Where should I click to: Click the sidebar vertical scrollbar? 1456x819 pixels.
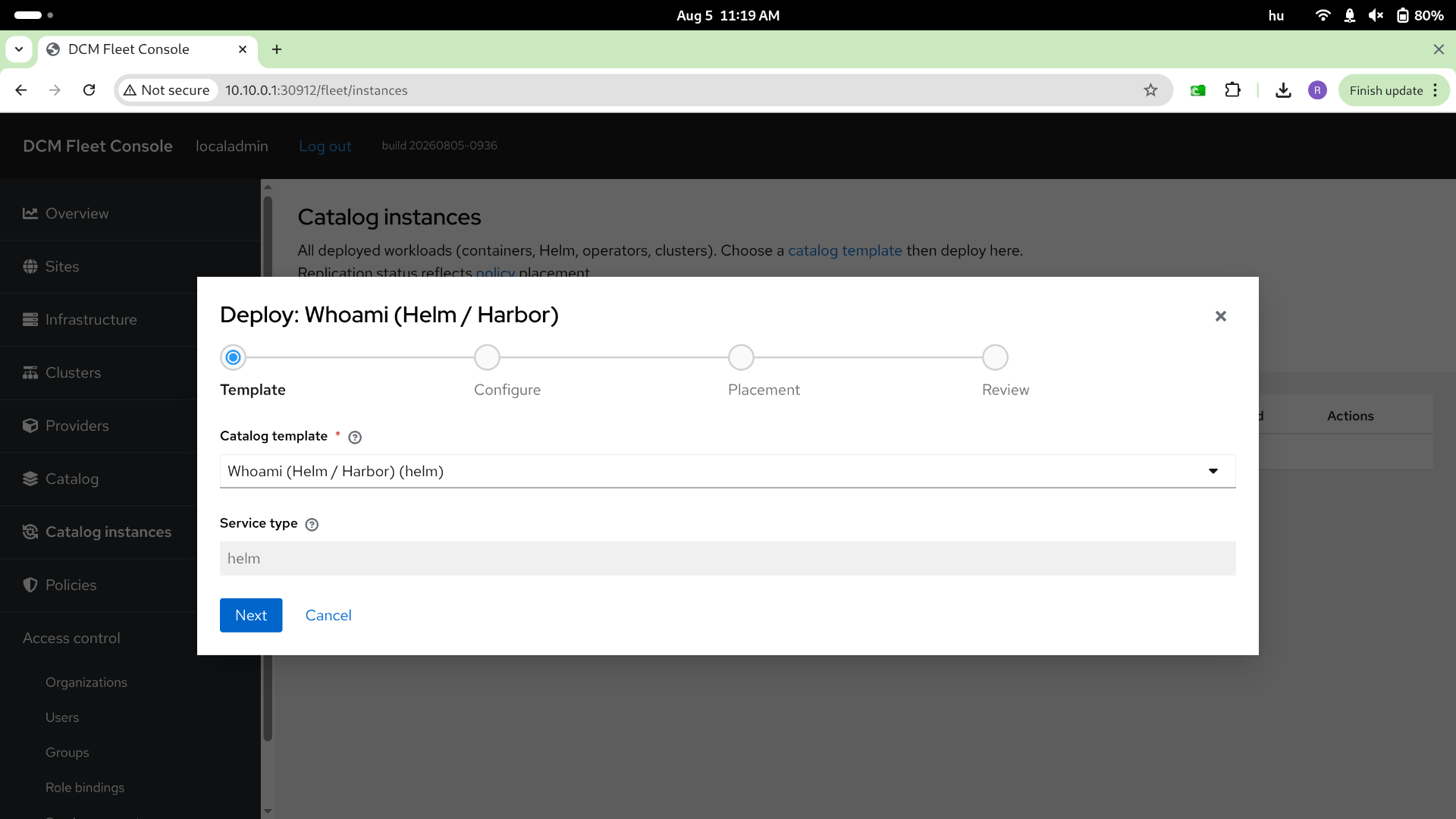click(x=267, y=469)
